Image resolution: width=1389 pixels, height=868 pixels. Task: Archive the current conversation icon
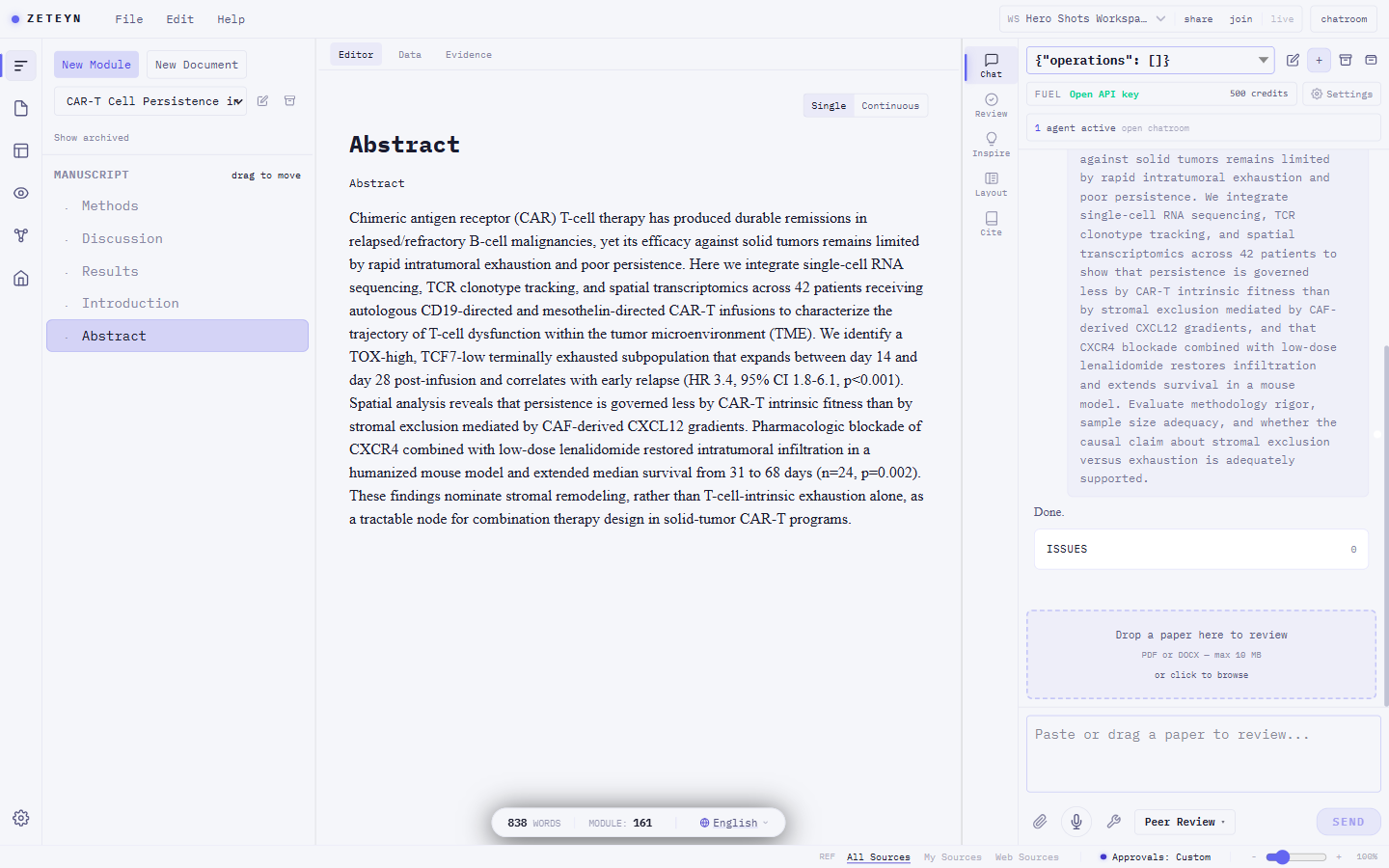click(1346, 60)
